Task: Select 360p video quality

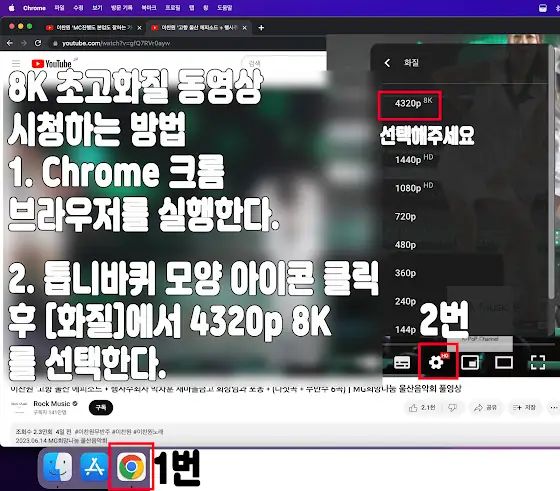Action: [405, 273]
